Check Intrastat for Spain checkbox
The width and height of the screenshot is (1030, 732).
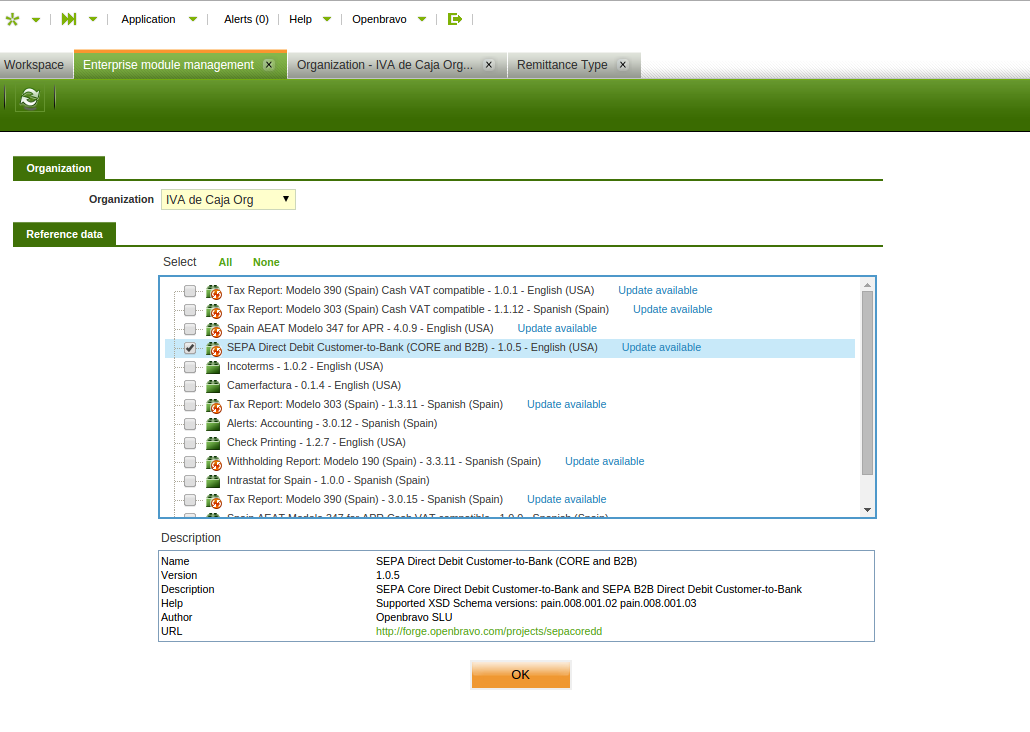[190, 481]
